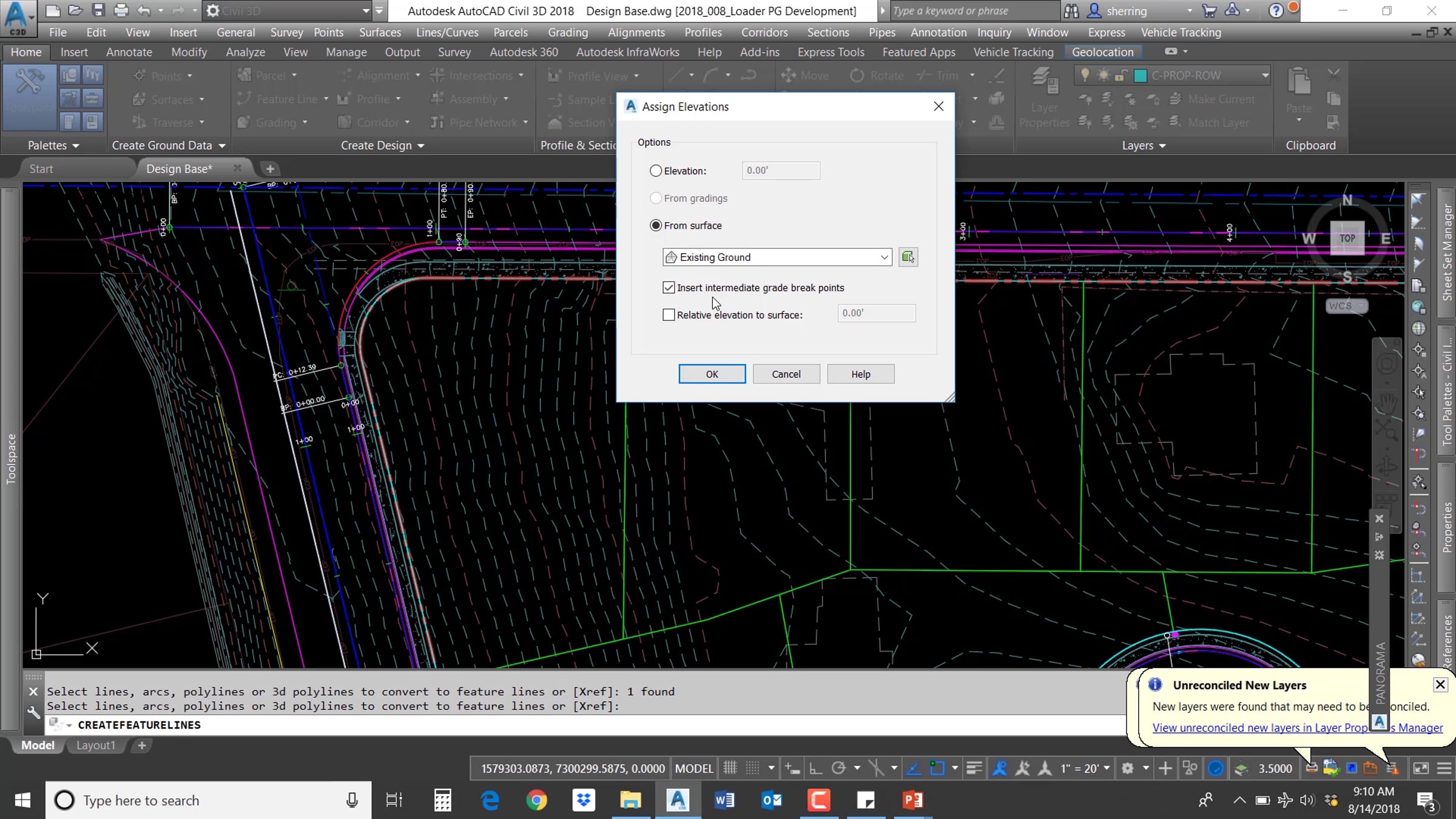Toggle drawing grid display in status bar
Screen dimensions: 1456x819
730,769
